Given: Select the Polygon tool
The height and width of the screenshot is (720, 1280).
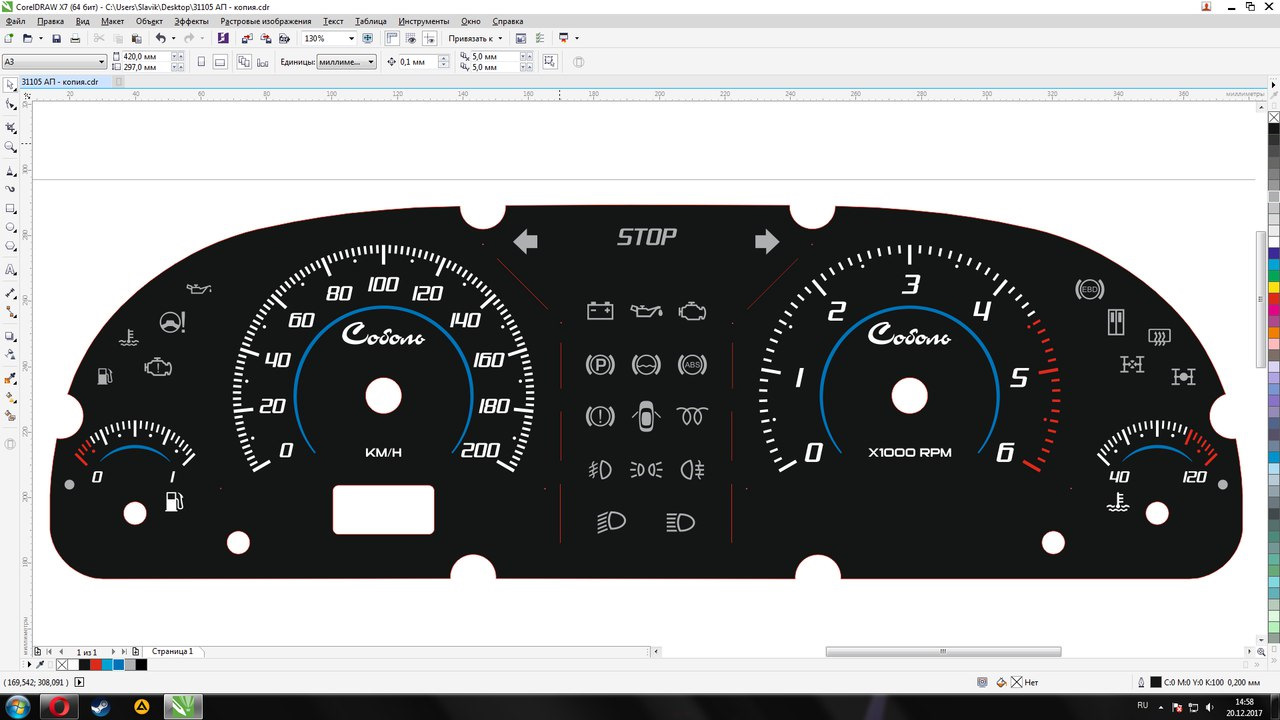Looking at the screenshot, I should (x=11, y=246).
